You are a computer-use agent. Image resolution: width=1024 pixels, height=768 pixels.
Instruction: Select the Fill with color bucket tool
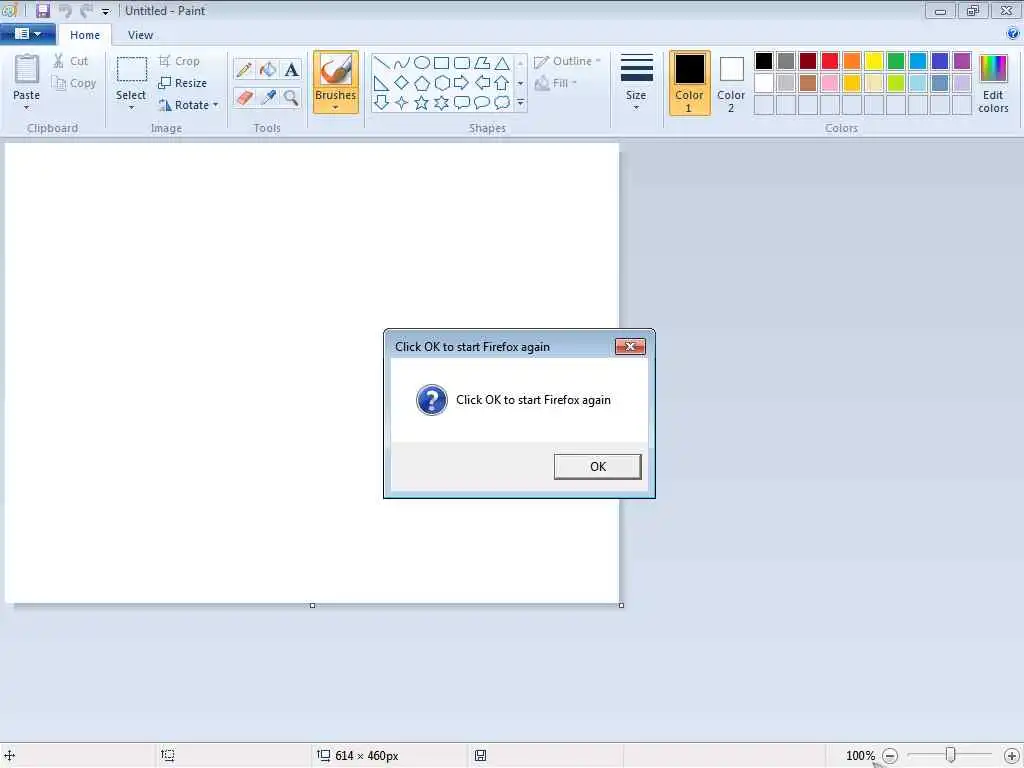[268, 69]
